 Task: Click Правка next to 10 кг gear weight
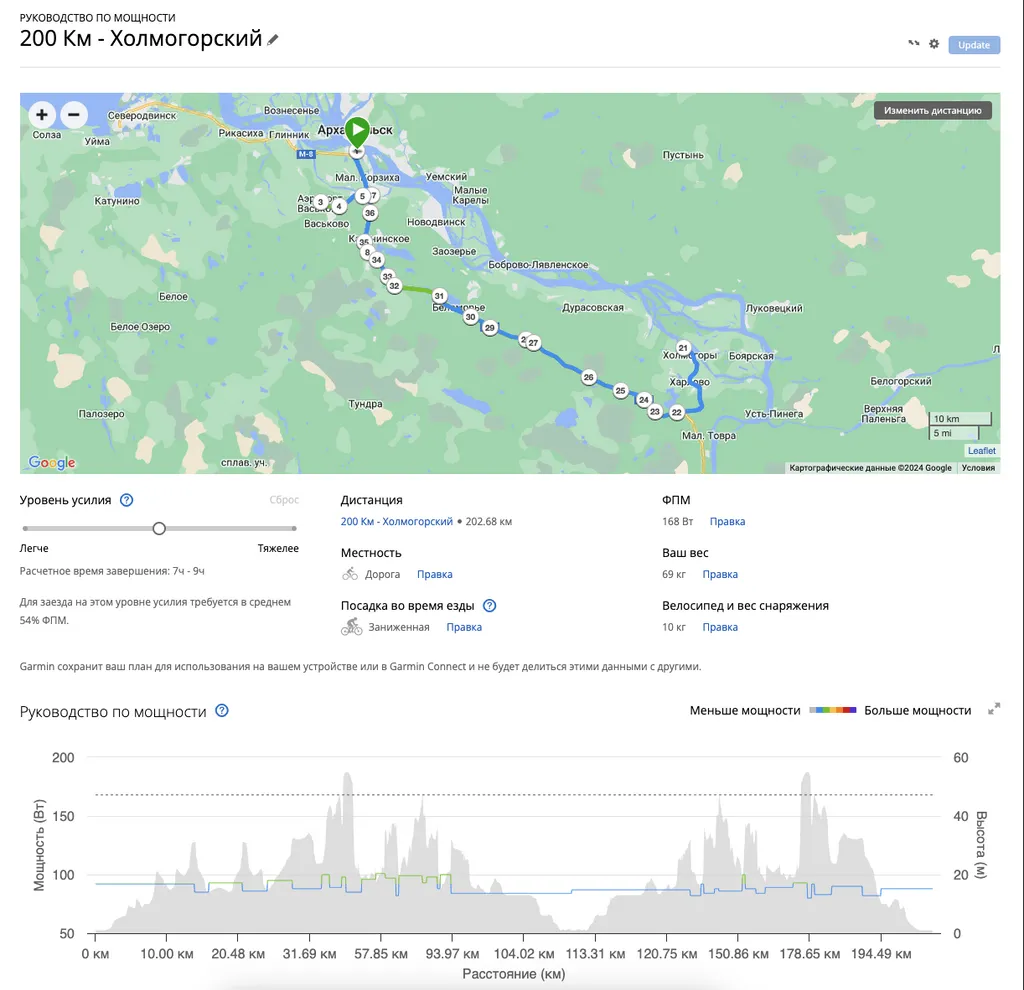(720, 627)
